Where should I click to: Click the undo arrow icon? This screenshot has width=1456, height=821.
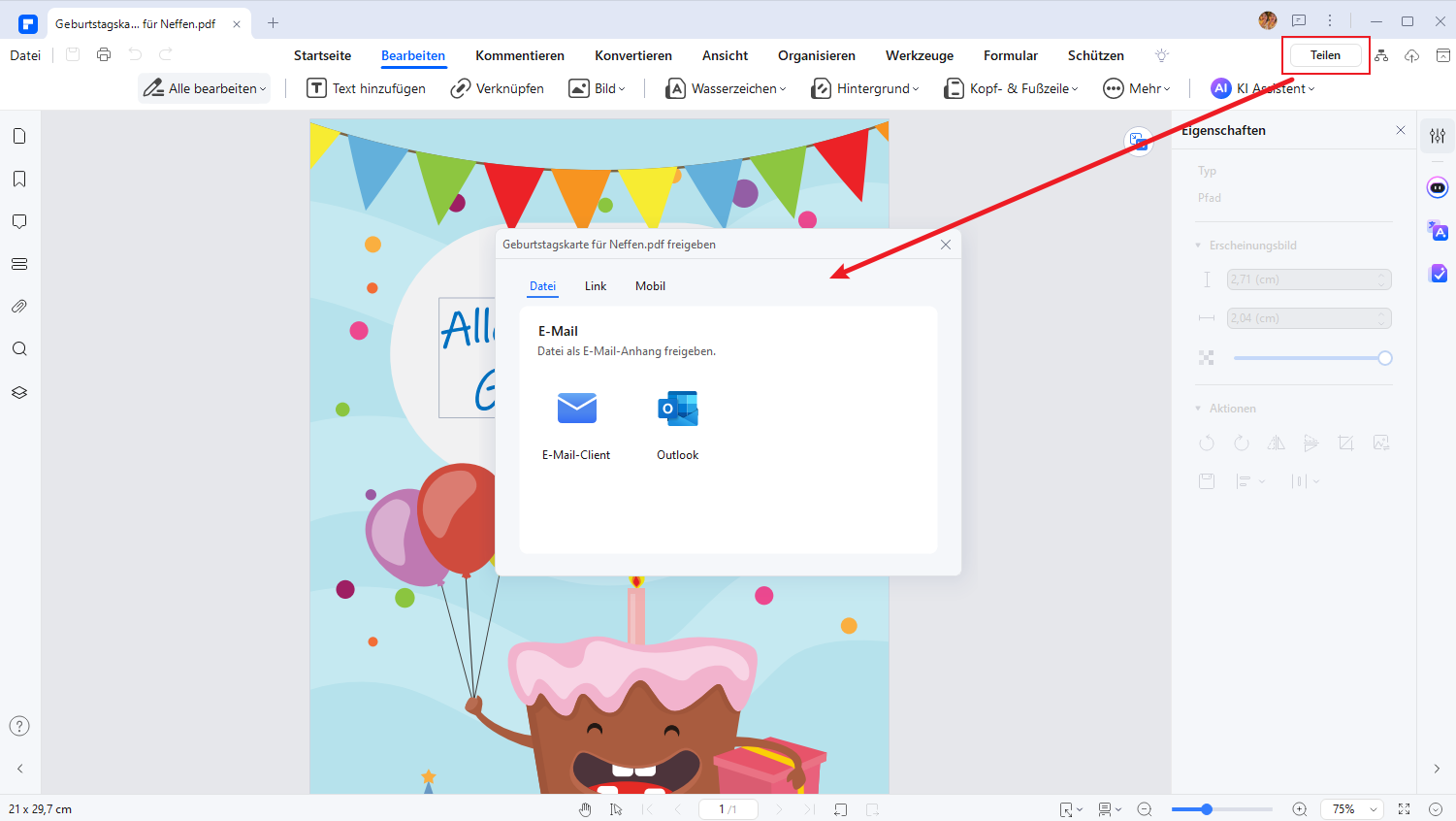tap(135, 55)
